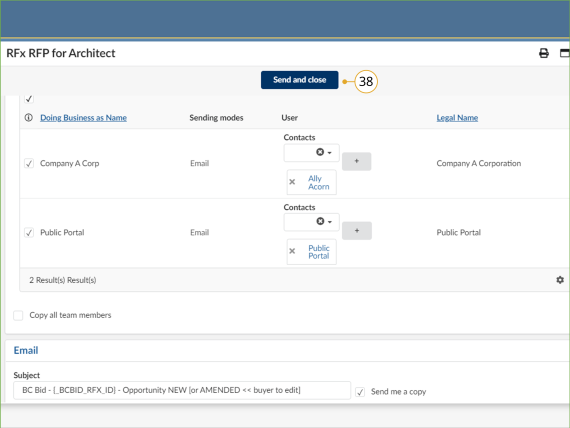Sort by Doing Business as Name
Screen dimensions: 570x428
[x=83, y=117]
